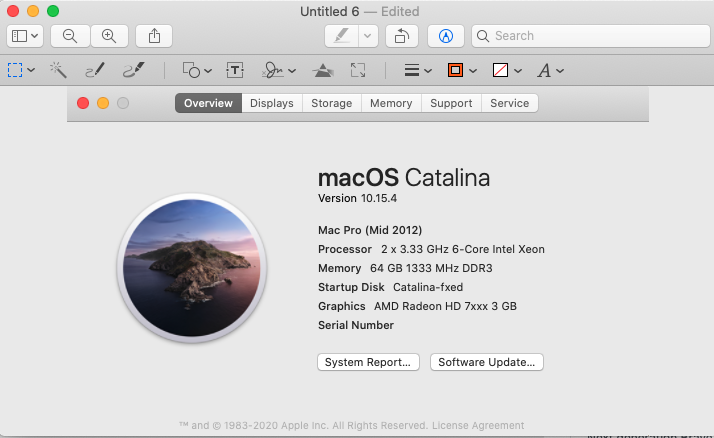Click the green full-screen button of Preview

point(53,11)
